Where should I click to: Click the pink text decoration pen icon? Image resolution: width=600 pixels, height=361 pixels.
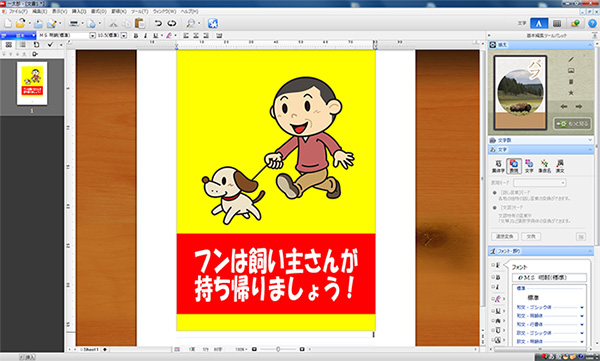pyautogui.click(x=169, y=35)
